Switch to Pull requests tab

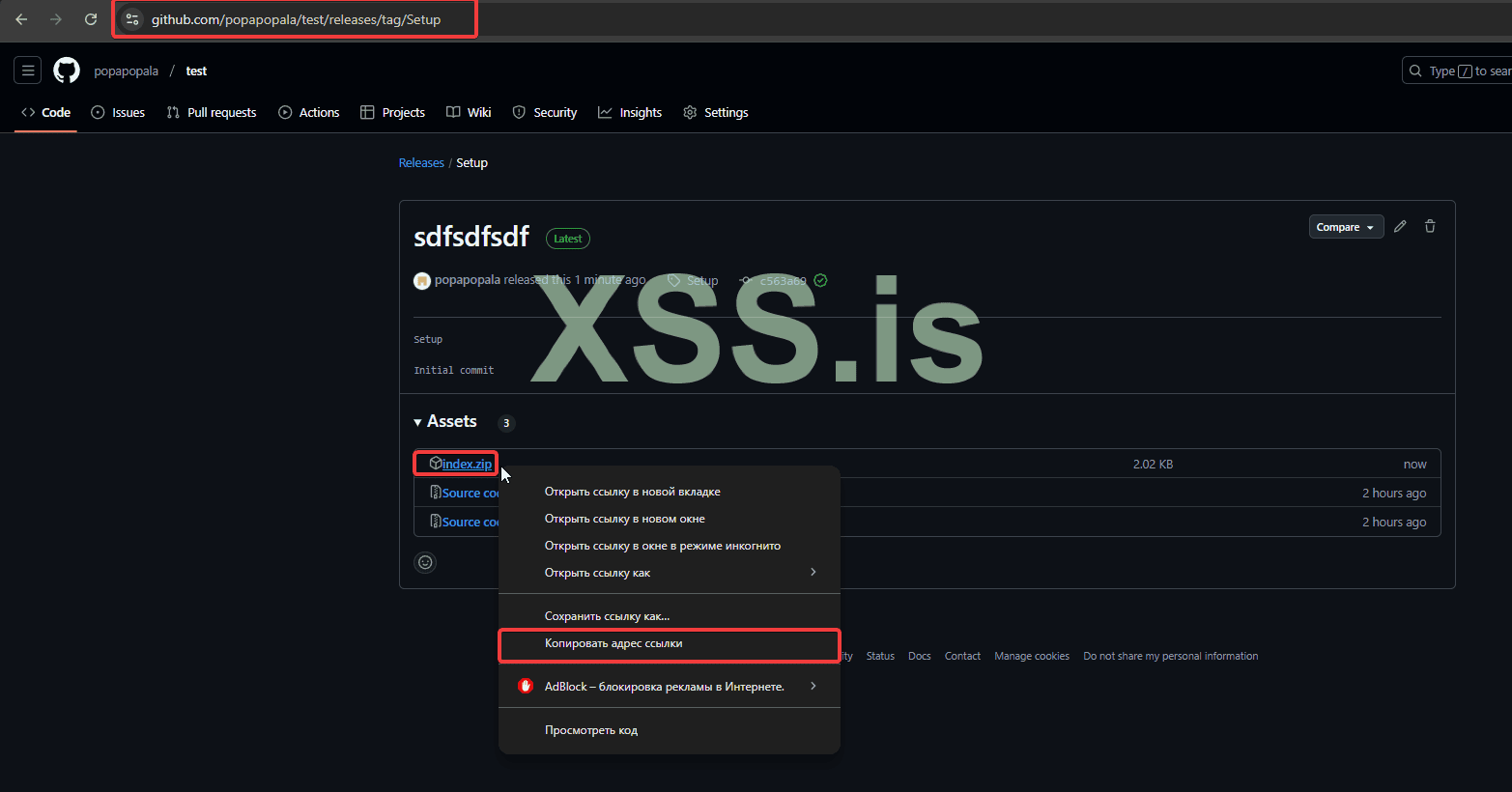point(212,112)
